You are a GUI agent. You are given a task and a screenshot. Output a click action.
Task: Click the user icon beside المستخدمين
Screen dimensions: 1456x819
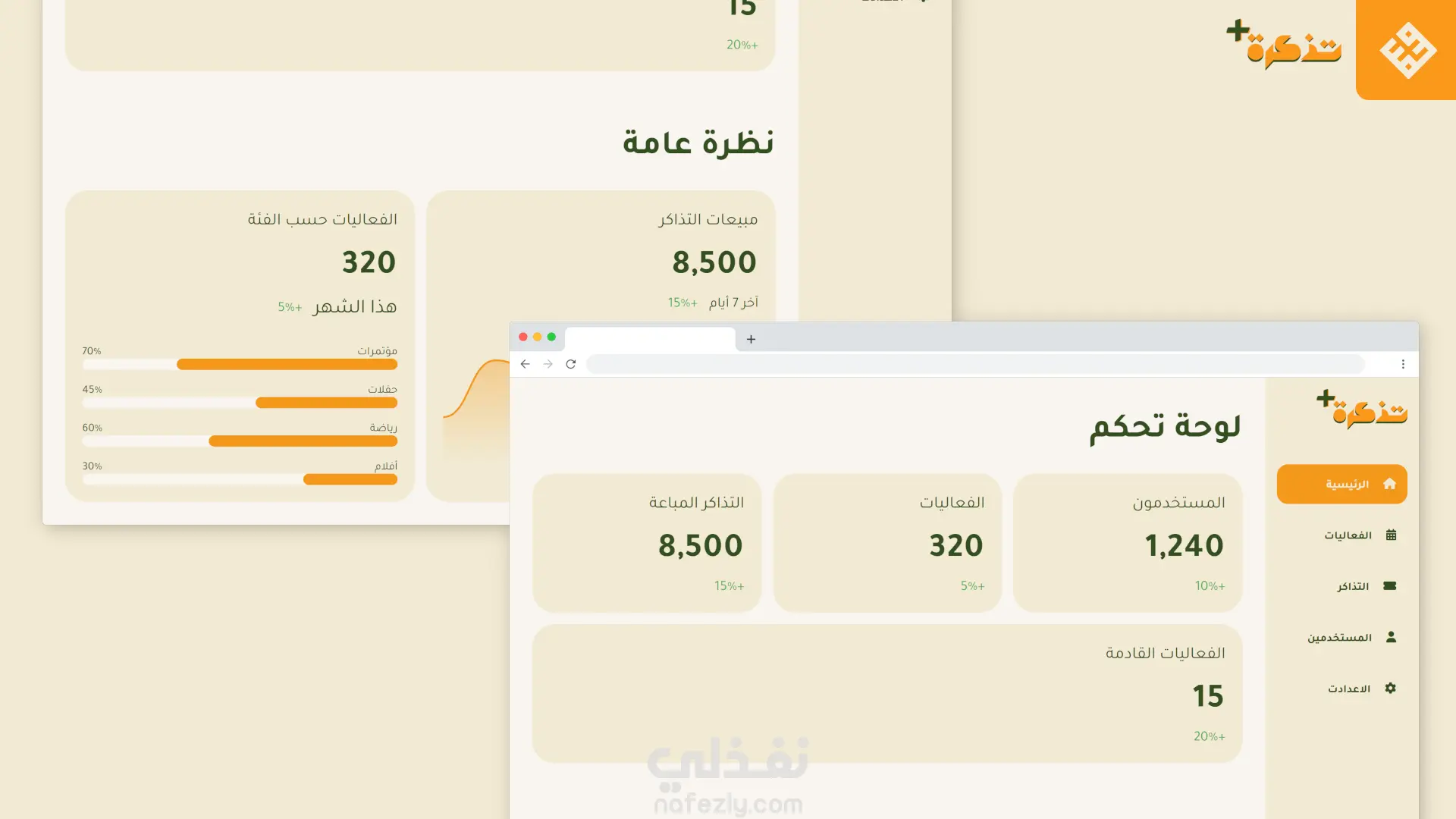coord(1391,637)
